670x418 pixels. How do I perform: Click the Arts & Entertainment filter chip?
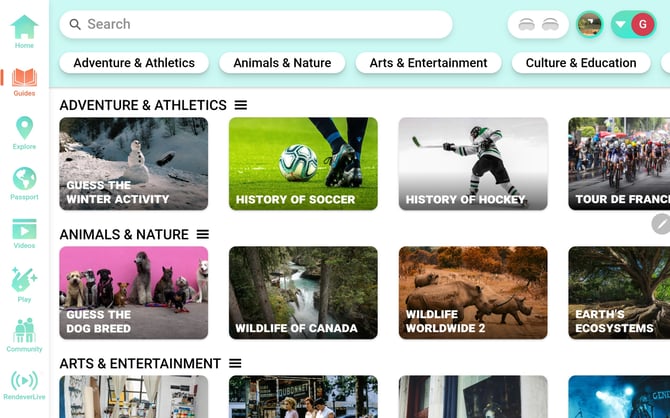click(428, 63)
